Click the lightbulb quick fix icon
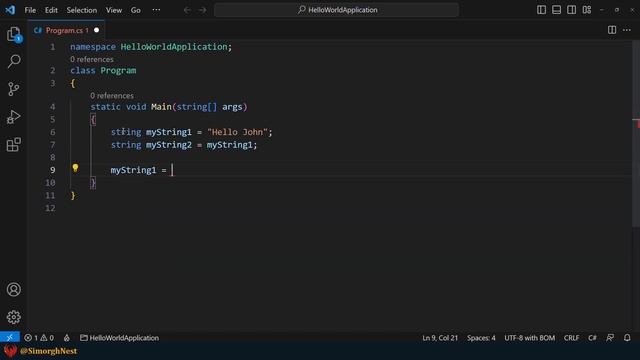The height and width of the screenshot is (360, 640). [x=75, y=168]
